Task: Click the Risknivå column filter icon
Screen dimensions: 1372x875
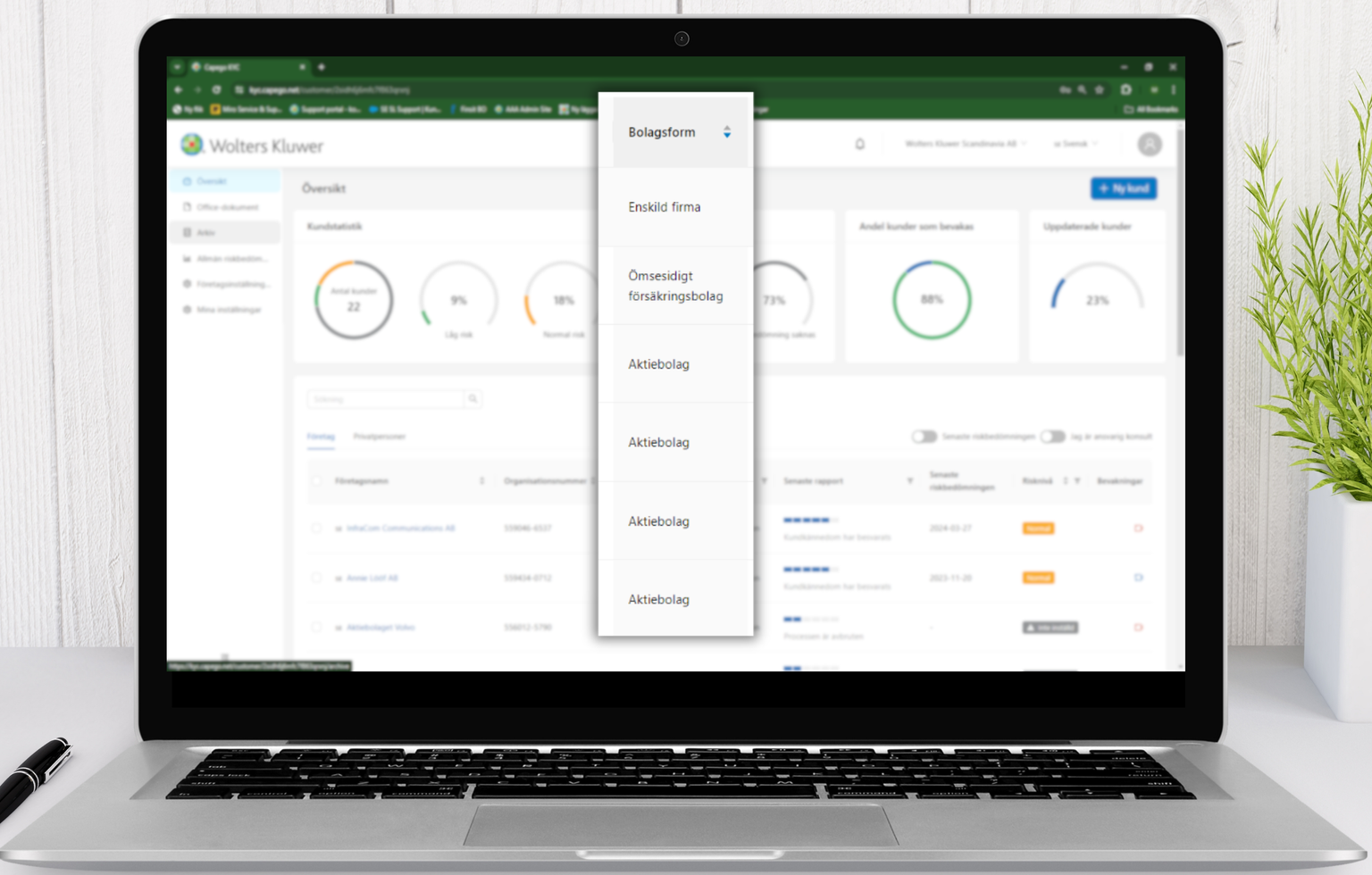Action: [x=1077, y=481]
